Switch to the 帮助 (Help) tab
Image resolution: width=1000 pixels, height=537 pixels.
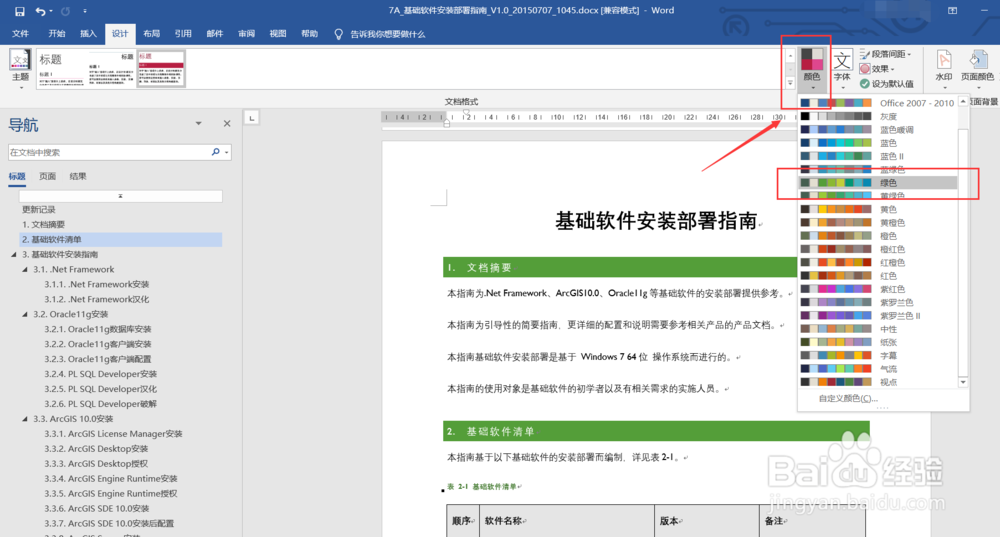pos(309,34)
